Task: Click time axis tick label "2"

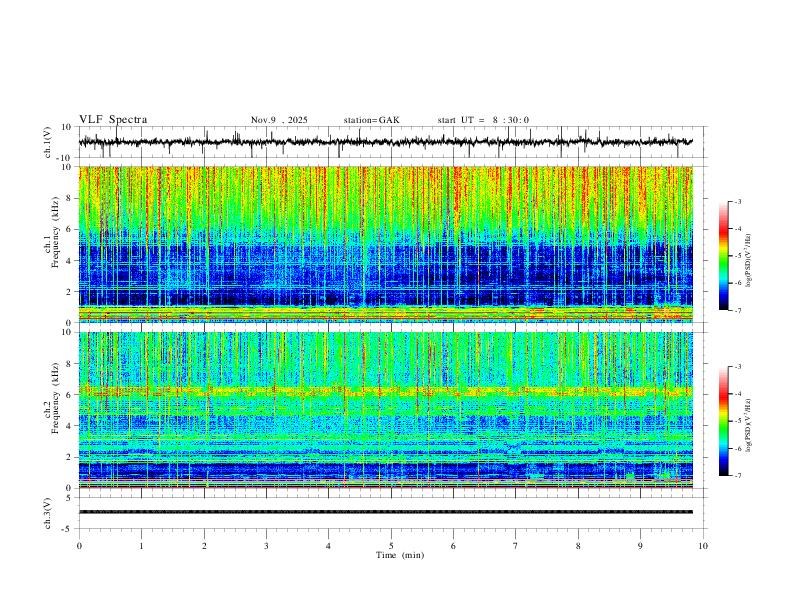Action: coord(204,546)
